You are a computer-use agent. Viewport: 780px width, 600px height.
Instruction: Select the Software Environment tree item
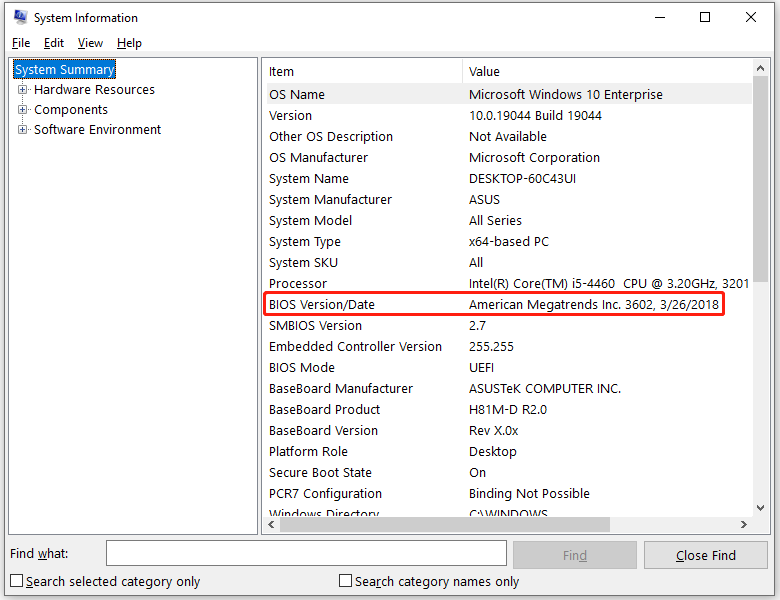(x=98, y=129)
